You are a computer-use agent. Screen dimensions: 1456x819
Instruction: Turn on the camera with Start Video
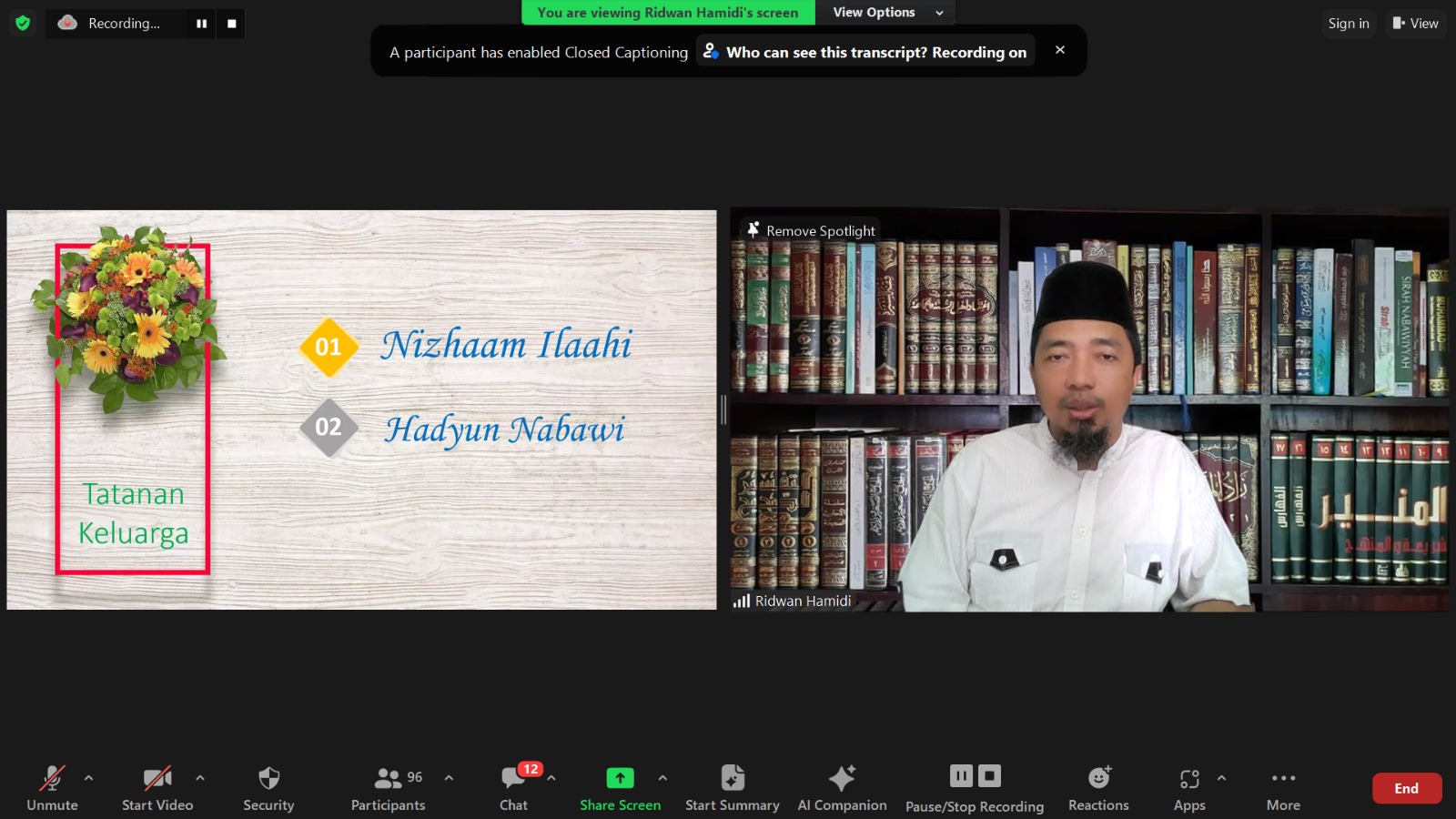click(x=157, y=788)
